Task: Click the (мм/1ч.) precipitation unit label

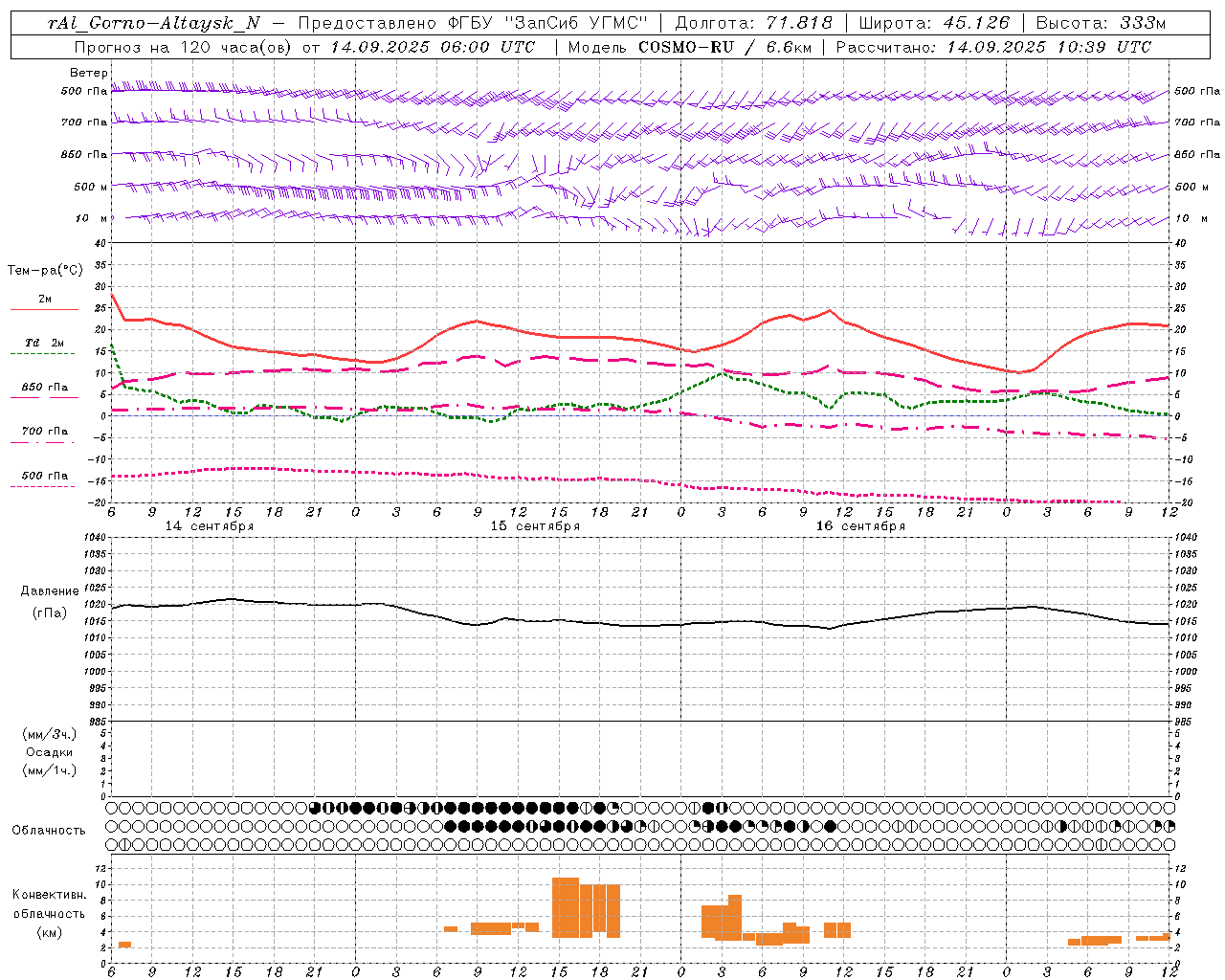Action: (x=49, y=770)
